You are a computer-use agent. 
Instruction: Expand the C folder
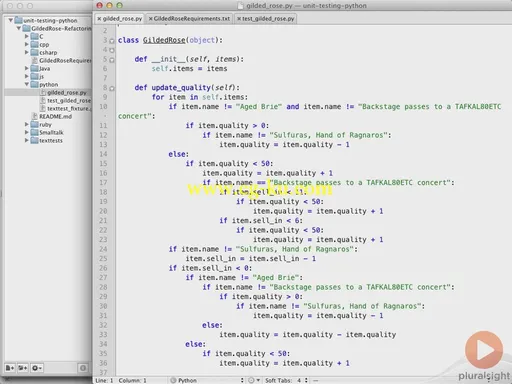coord(27,36)
